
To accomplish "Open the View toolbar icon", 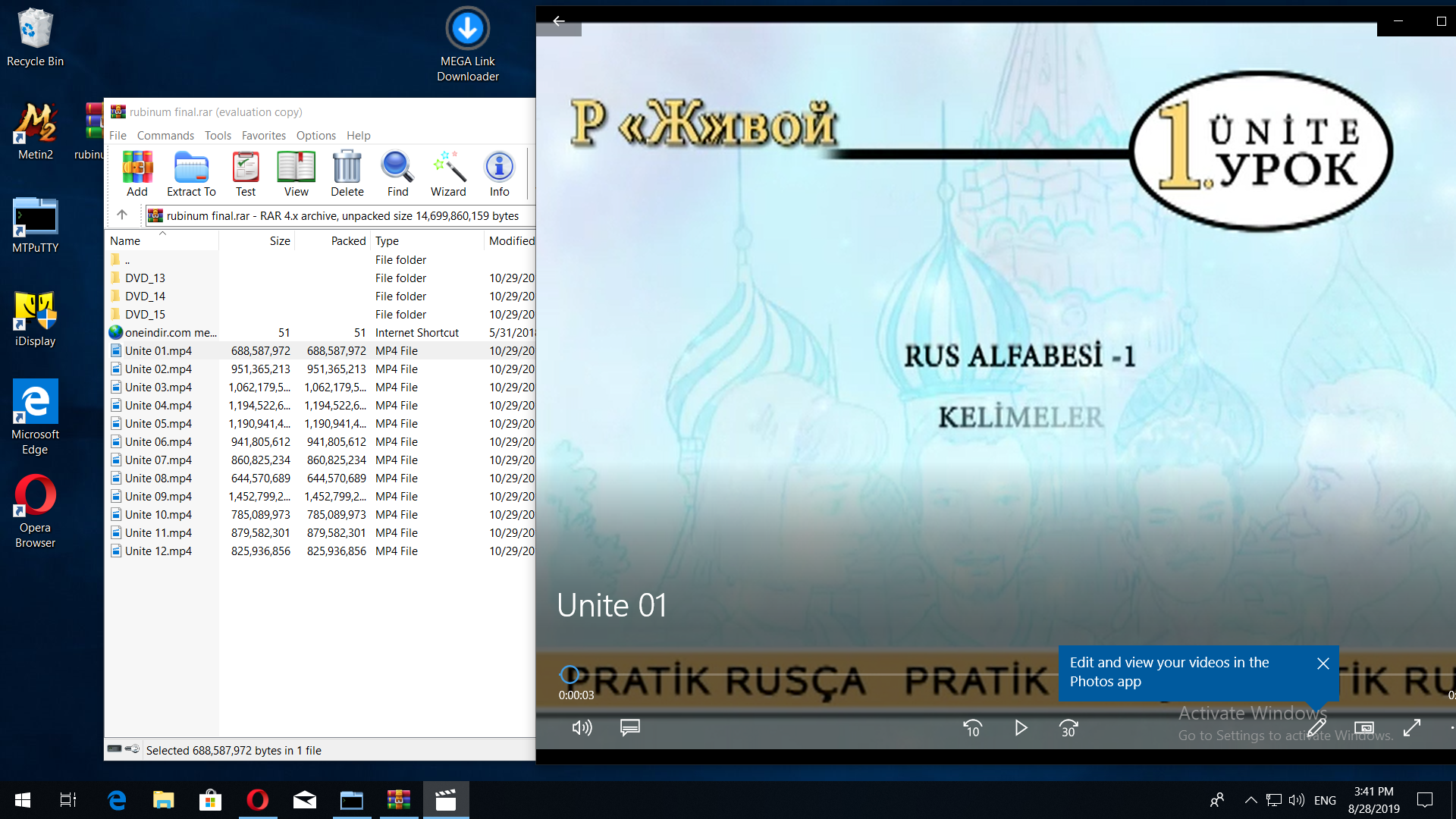I will [x=296, y=174].
